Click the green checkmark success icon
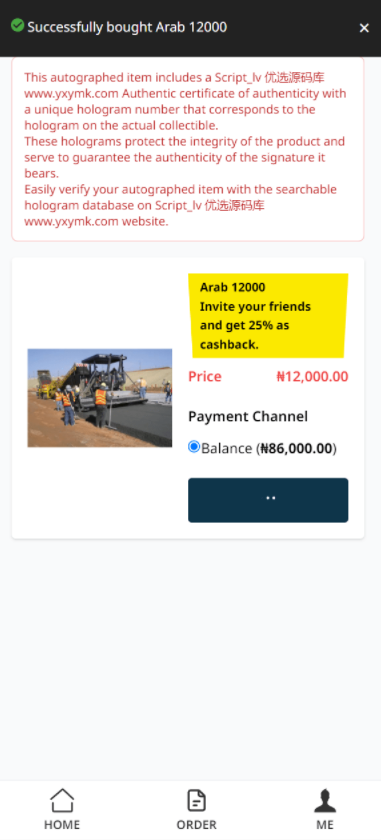This screenshot has width=381, height=840. (17, 25)
